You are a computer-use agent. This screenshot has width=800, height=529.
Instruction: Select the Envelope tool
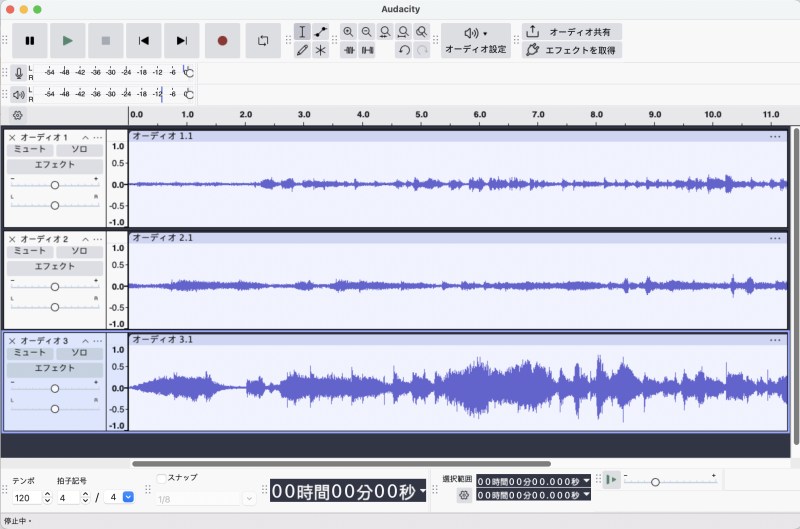pyautogui.click(x=320, y=32)
